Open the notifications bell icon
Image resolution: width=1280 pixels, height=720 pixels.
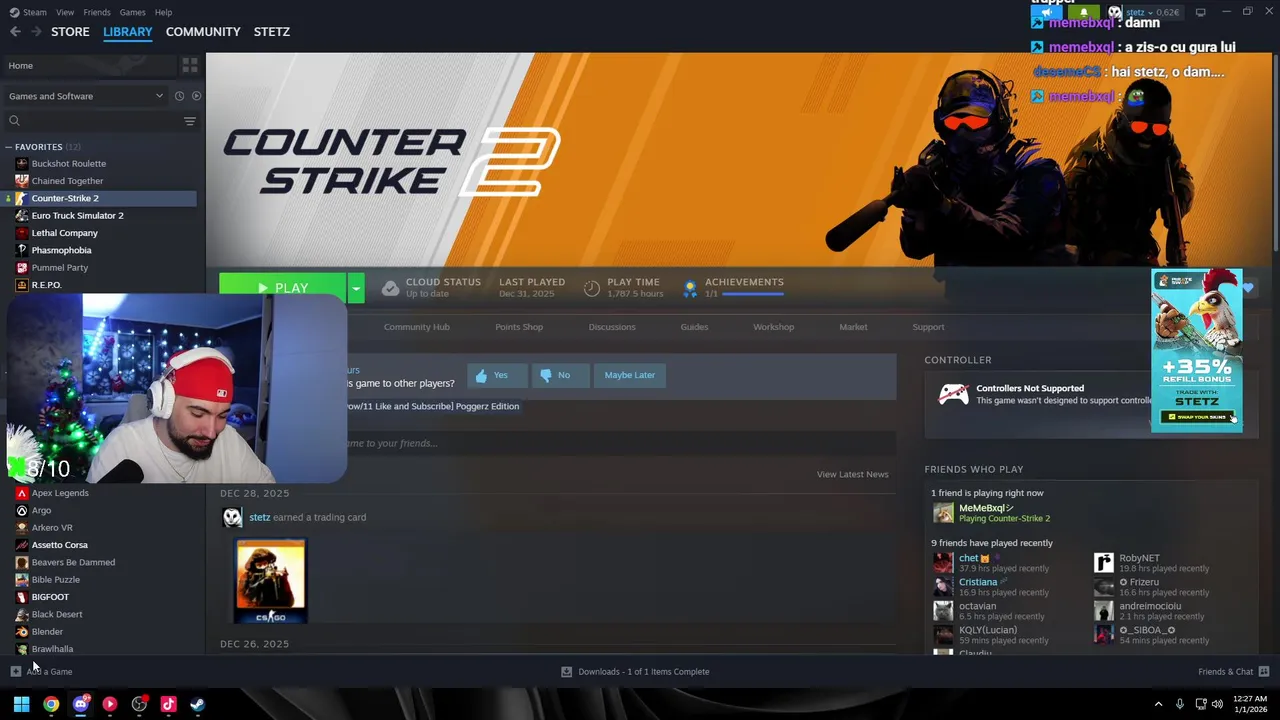coord(1083,12)
